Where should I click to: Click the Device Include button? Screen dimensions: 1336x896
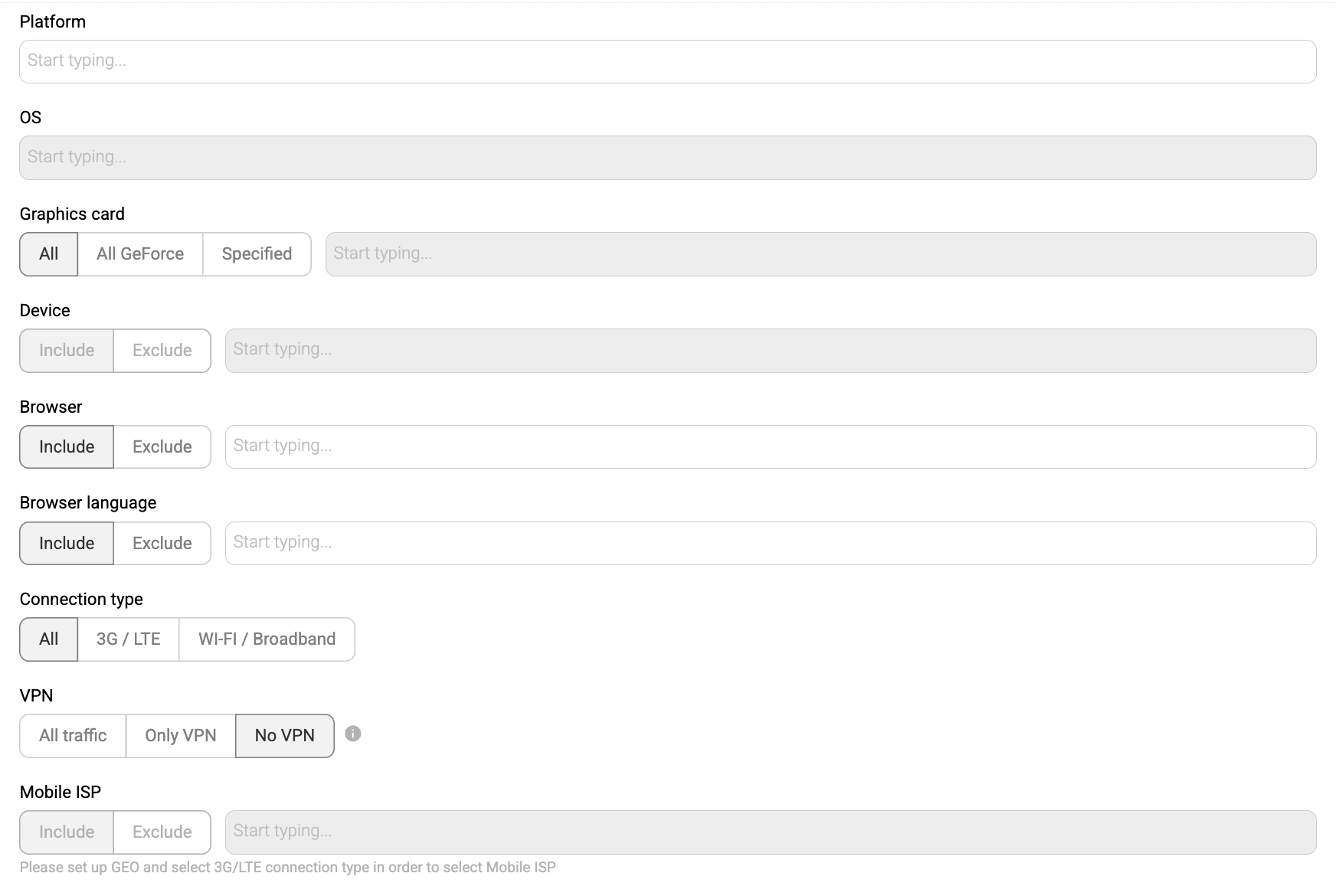click(x=67, y=351)
